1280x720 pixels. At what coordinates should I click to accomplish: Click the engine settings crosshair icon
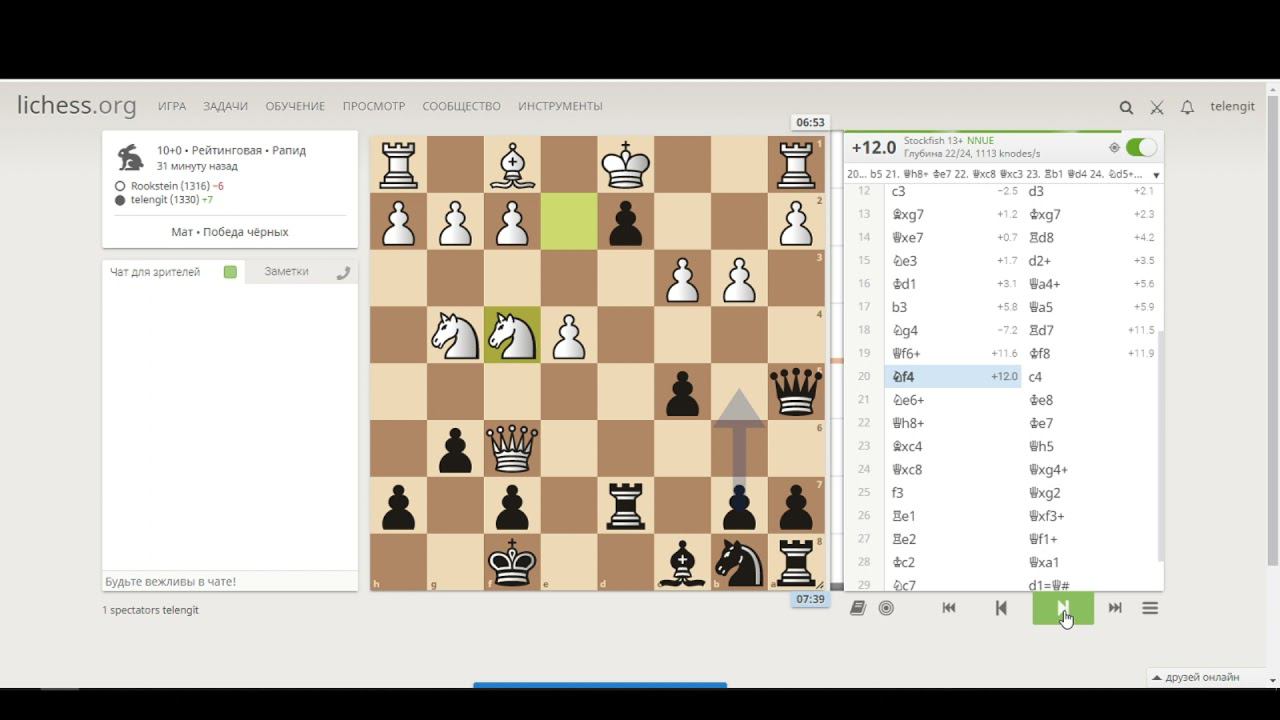click(1114, 148)
